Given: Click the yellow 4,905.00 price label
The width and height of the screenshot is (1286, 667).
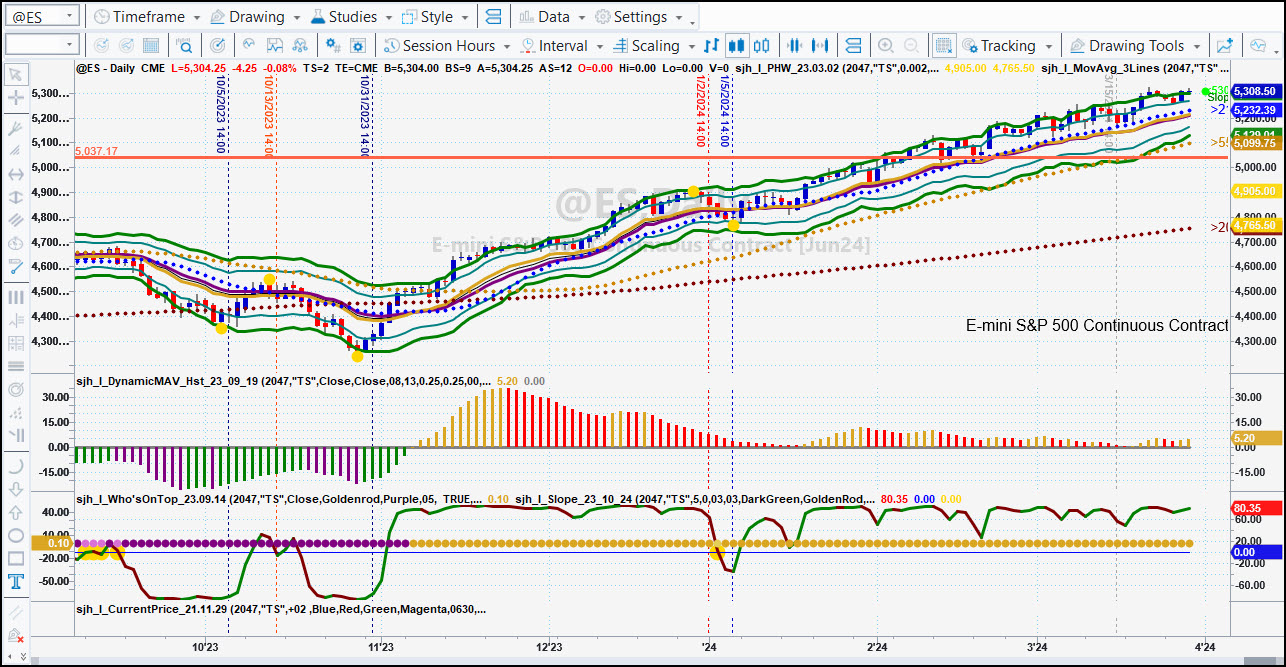Looking at the screenshot, I should [x=1255, y=191].
